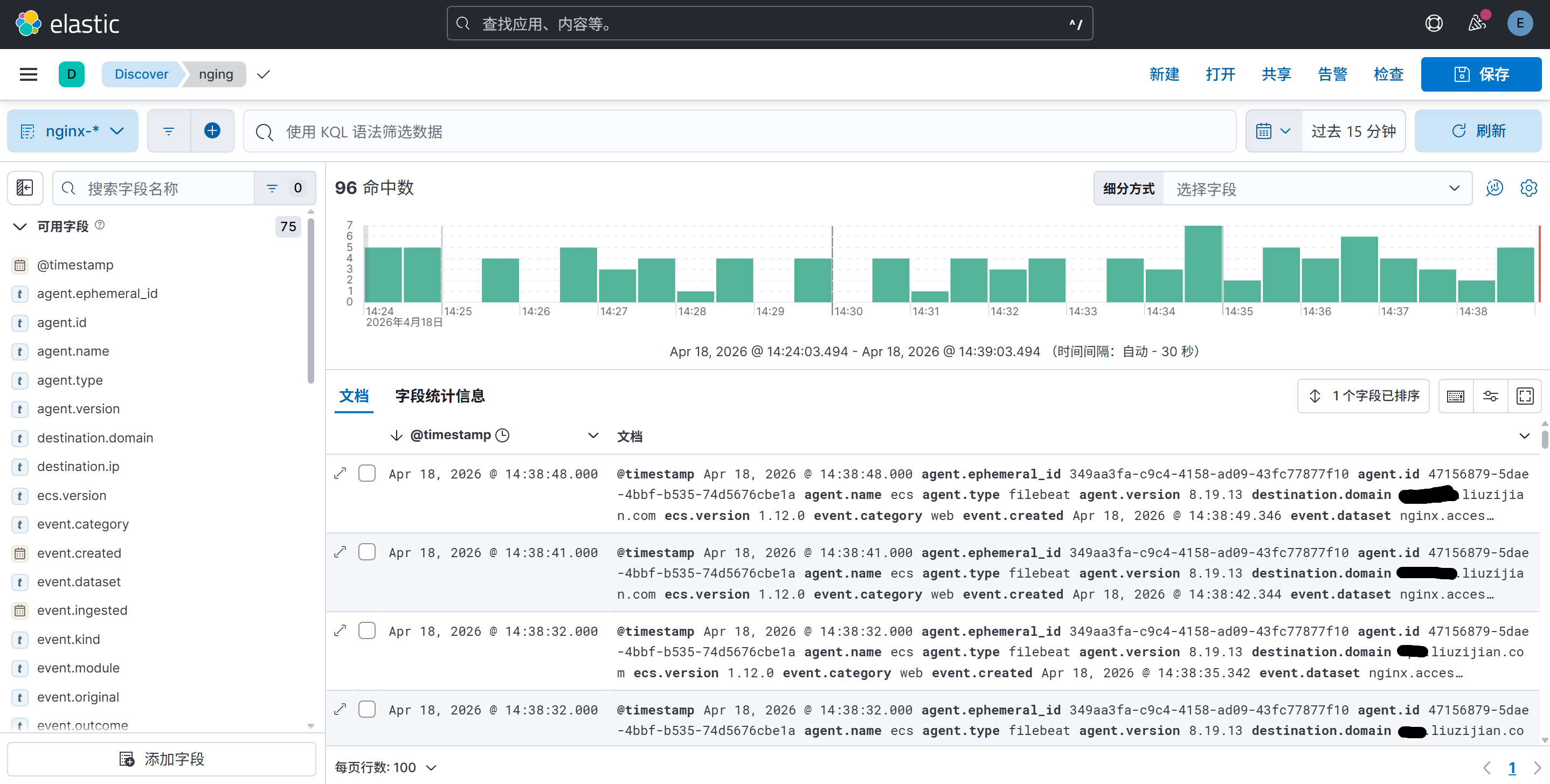
Task: Click the add filter plus icon
Action: coord(212,130)
